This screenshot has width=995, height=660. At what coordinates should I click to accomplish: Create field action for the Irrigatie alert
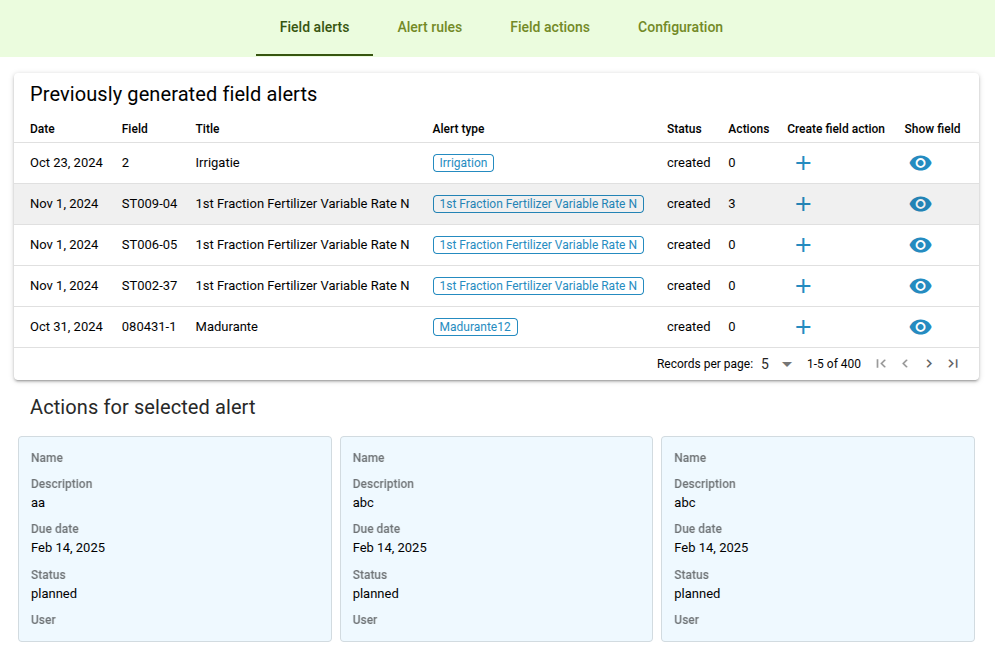click(x=802, y=163)
